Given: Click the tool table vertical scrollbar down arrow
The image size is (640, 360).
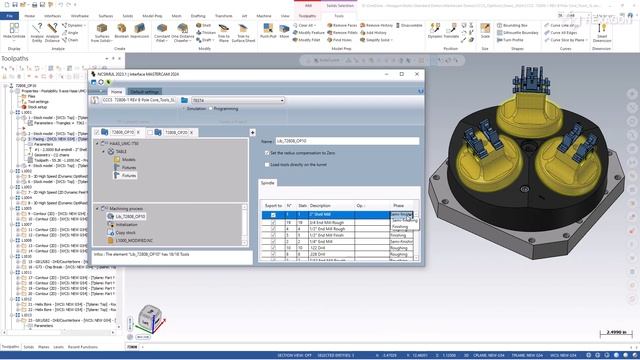Looking at the screenshot, I should (416, 258).
